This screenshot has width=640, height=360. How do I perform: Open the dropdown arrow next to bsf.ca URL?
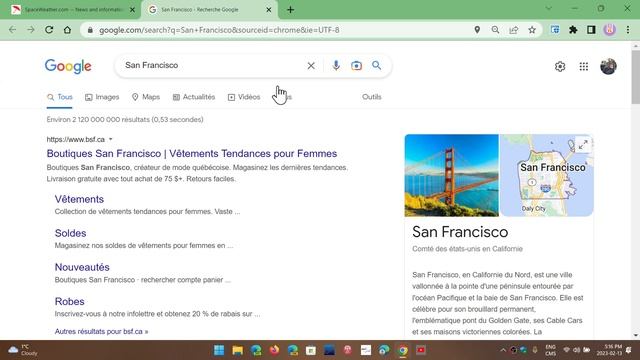click(111, 140)
